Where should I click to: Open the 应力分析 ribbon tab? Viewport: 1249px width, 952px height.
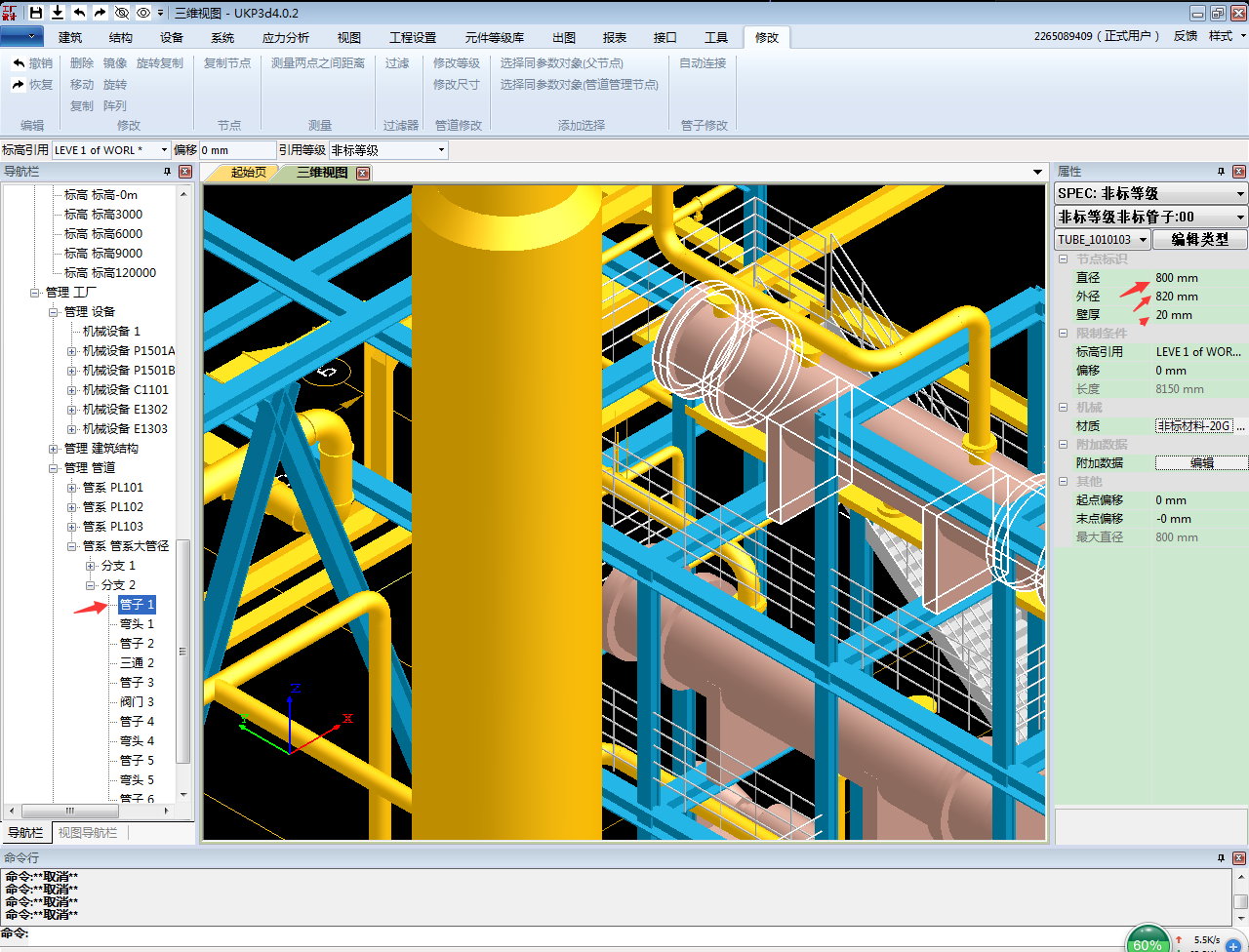(x=285, y=38)
